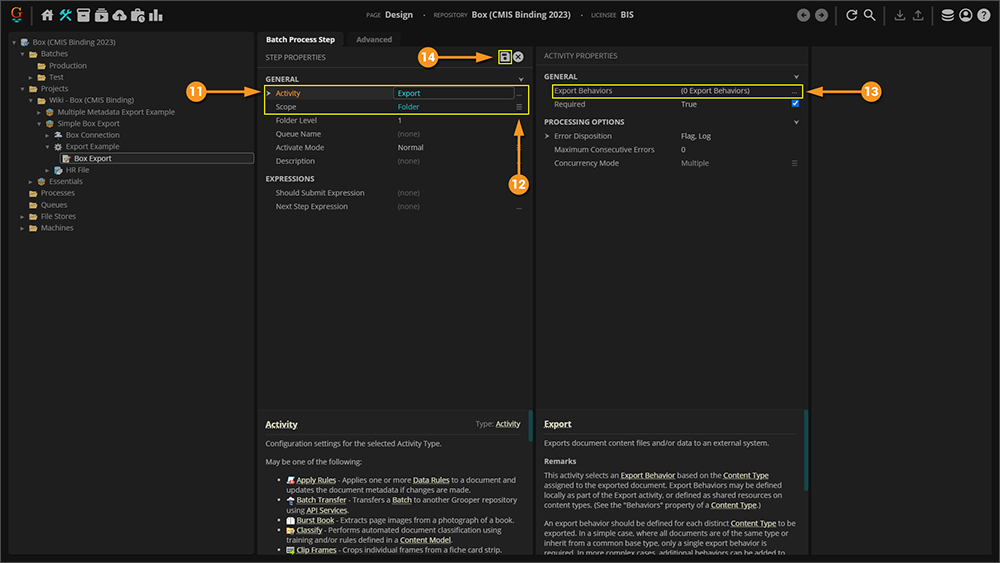The width and height of the screenshot is (1000, 563).
Task: Click the refresh icon in top bar
Action: click(x=852, y=15)
